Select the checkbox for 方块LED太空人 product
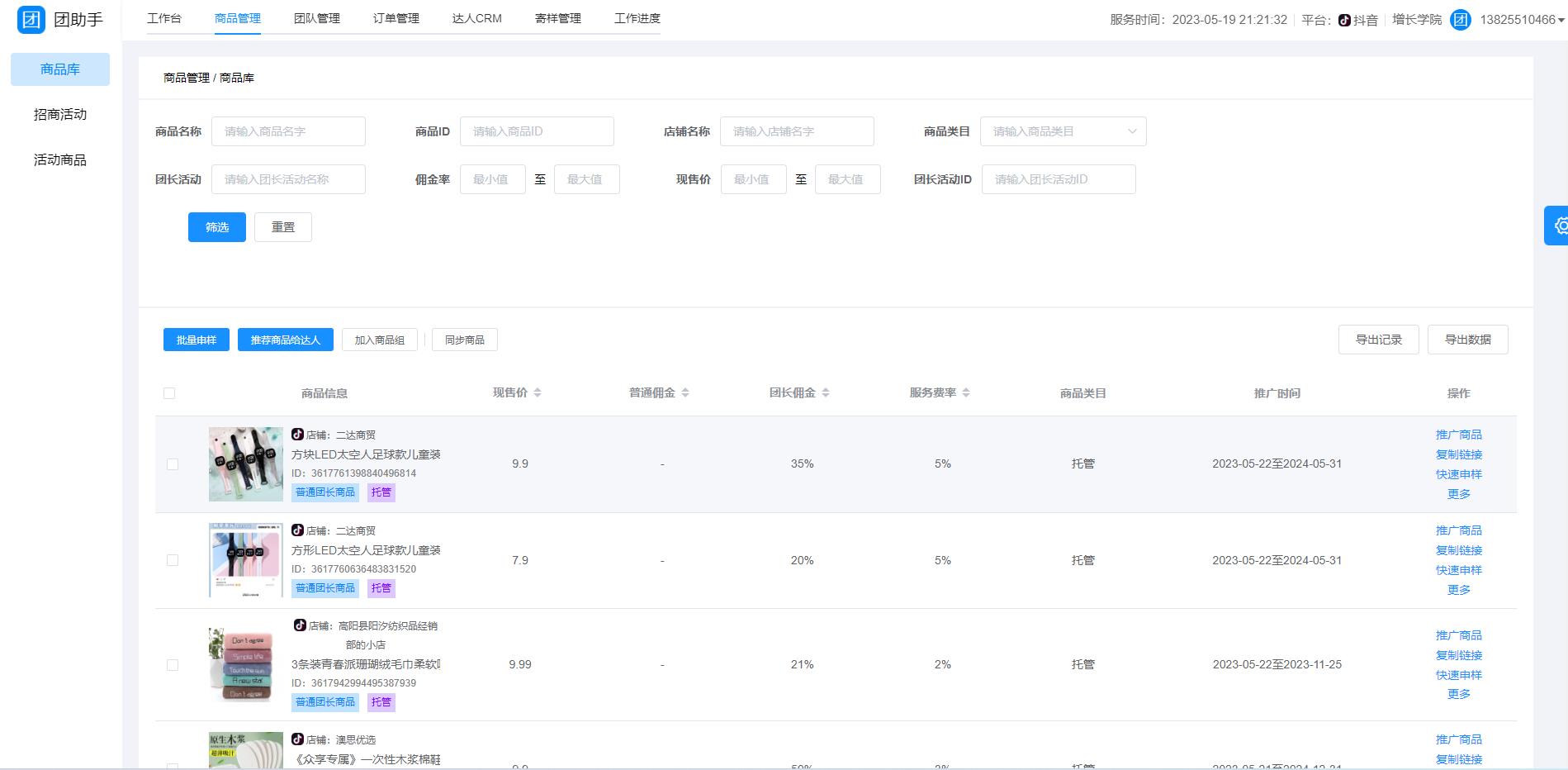 [173, 464]
